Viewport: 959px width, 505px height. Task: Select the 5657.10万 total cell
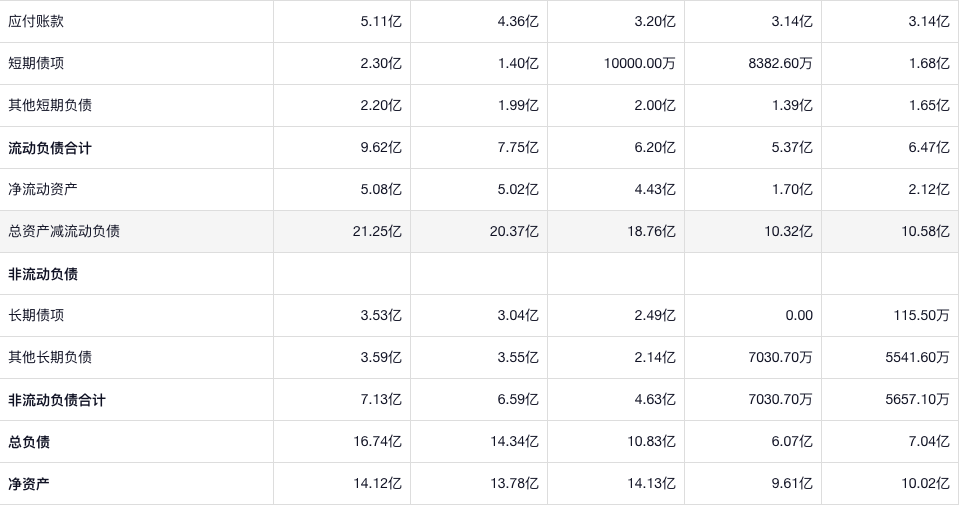point(917,400)
